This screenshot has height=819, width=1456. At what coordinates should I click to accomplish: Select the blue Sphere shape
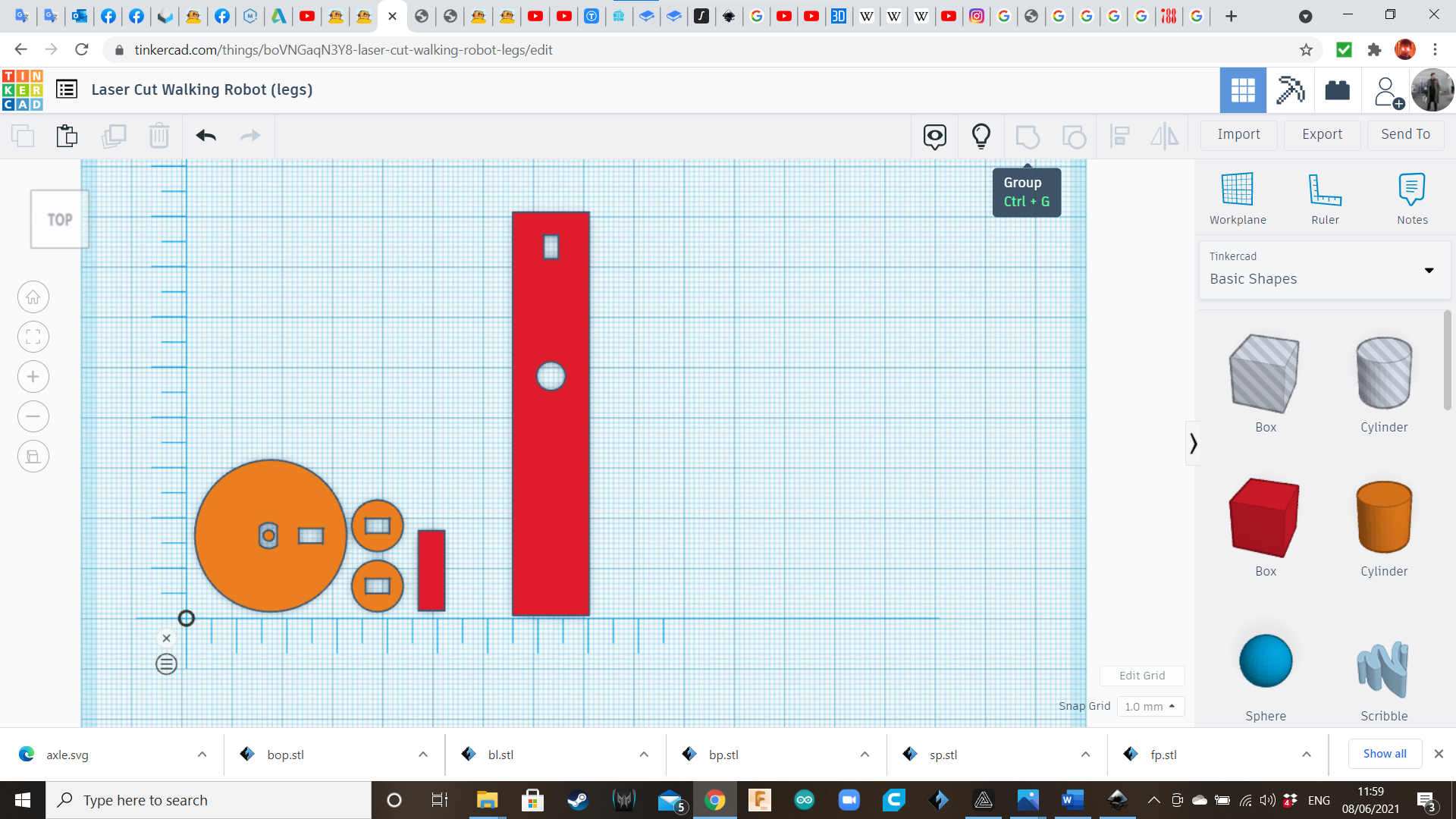[x=1265, y=661]
